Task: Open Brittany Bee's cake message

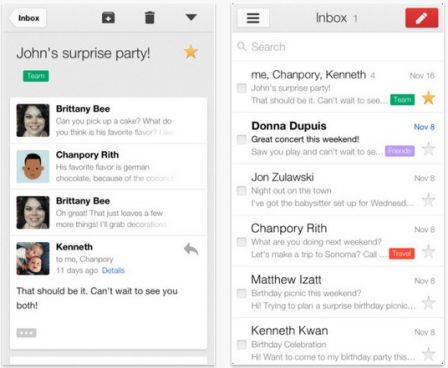Action: point(108,120)
